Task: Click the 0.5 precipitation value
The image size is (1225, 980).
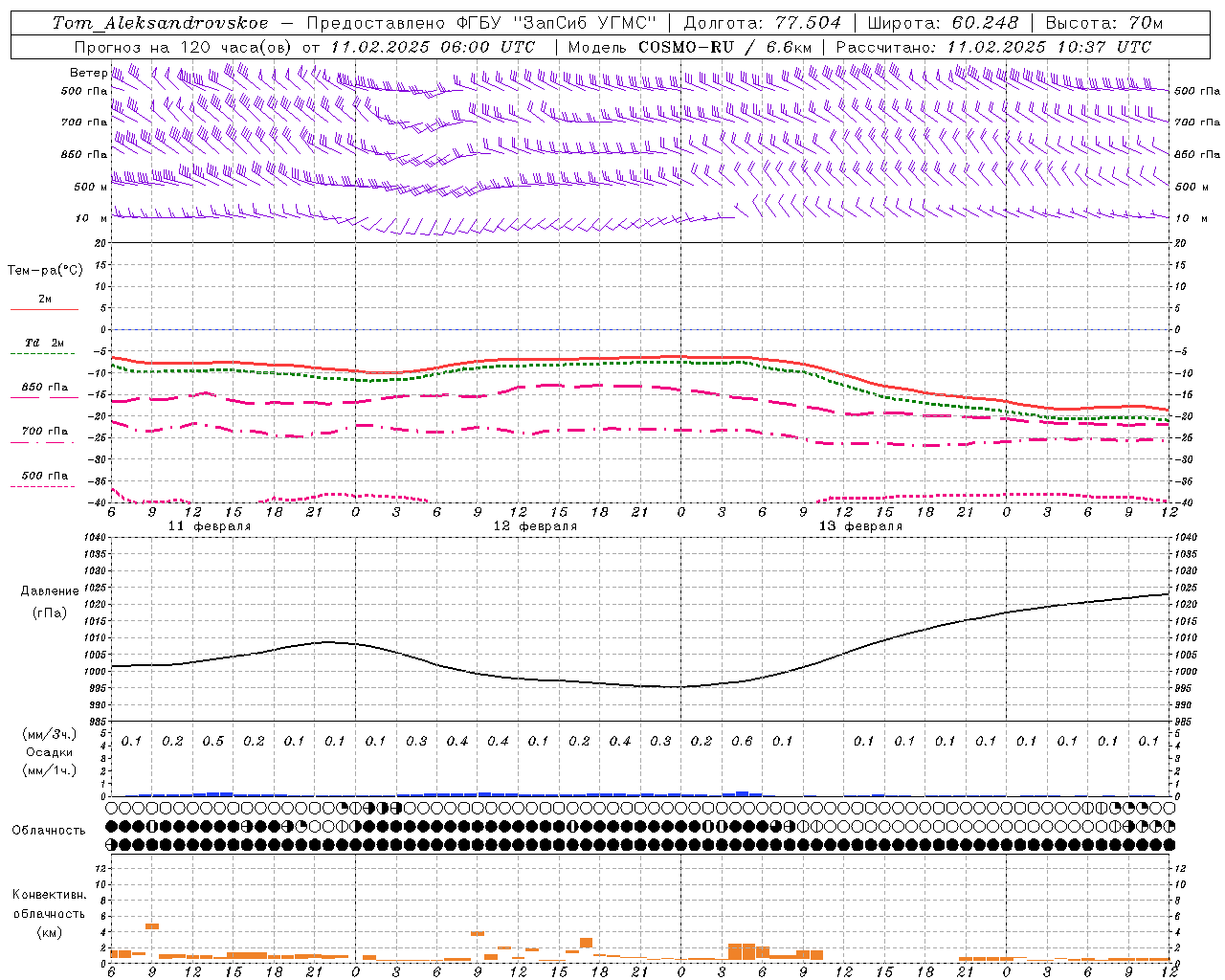Action: [212, 742]
